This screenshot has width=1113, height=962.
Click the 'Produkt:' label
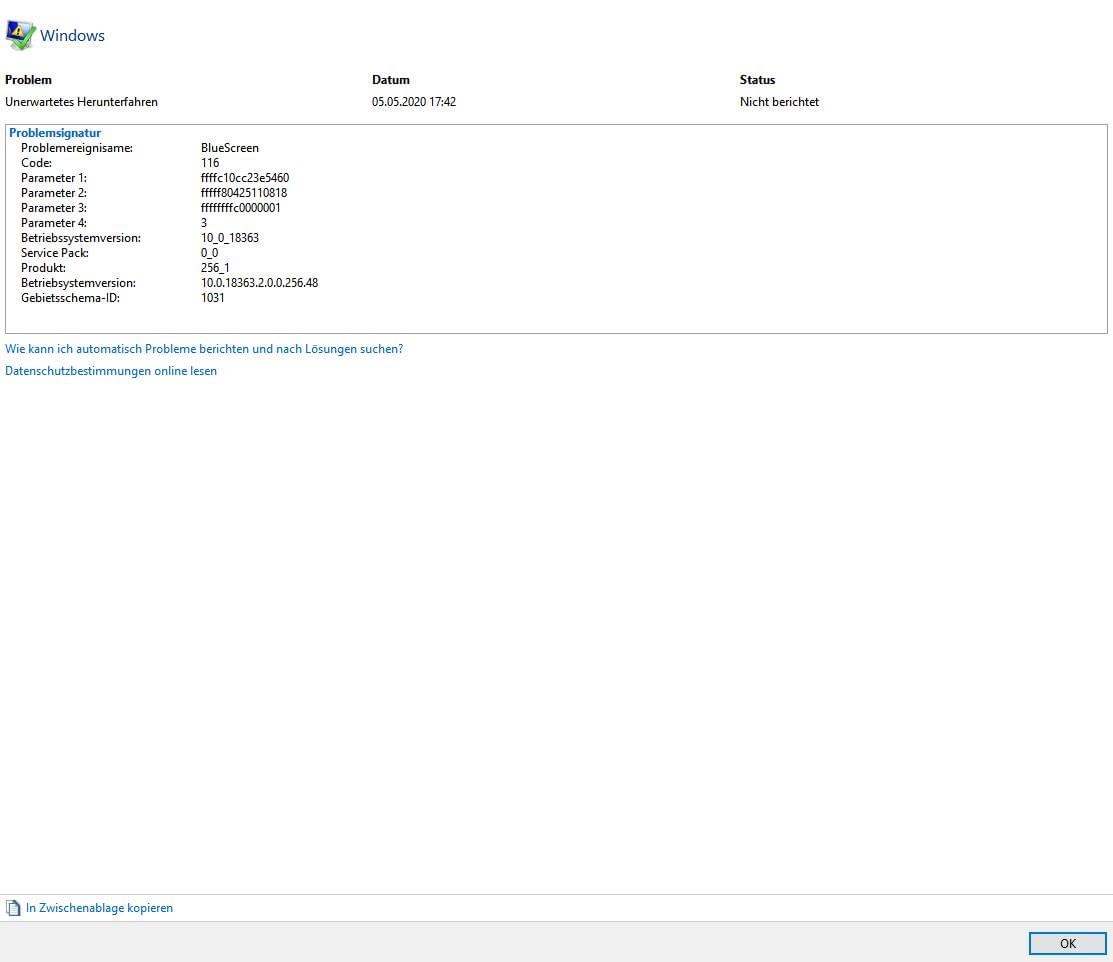pos(43,268)
